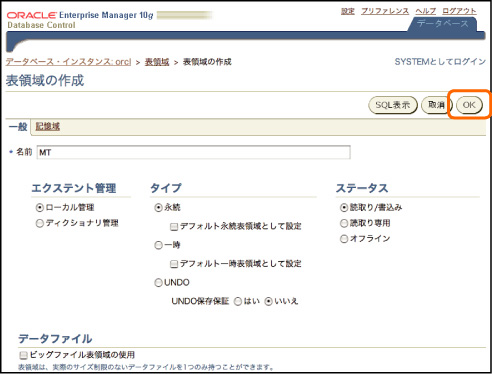Go to データベース・インスタンス: orcl breadcrumb
The height and width of the screenshot is (374, 492).
68,62
